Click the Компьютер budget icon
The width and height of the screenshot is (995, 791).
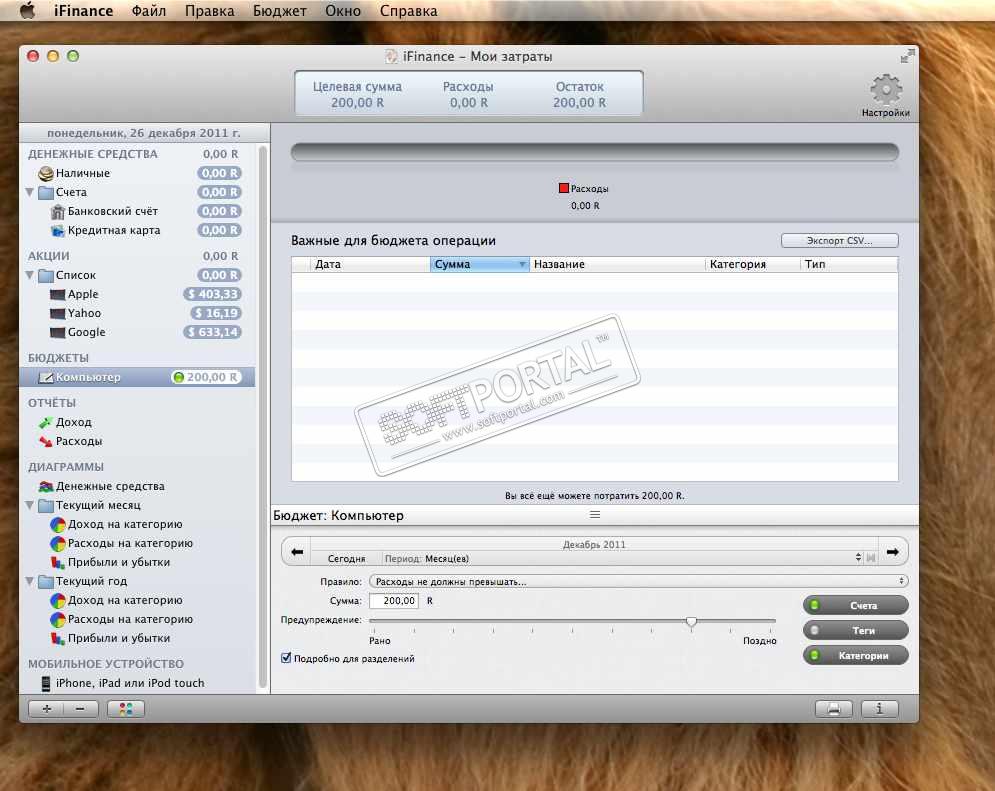tap(46, 377)
